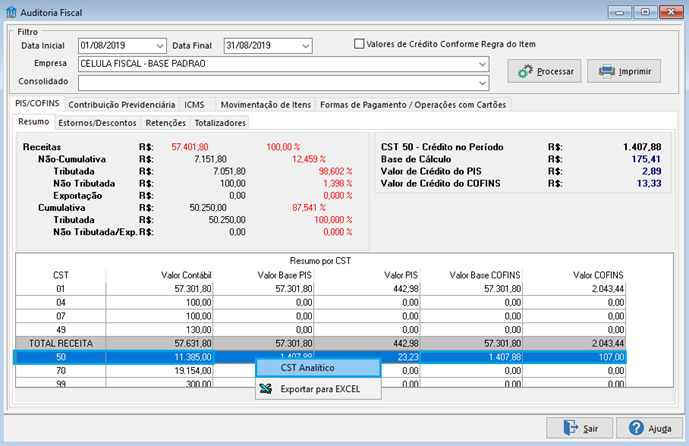Click the Valor COFINS column header

click(598, 275)
